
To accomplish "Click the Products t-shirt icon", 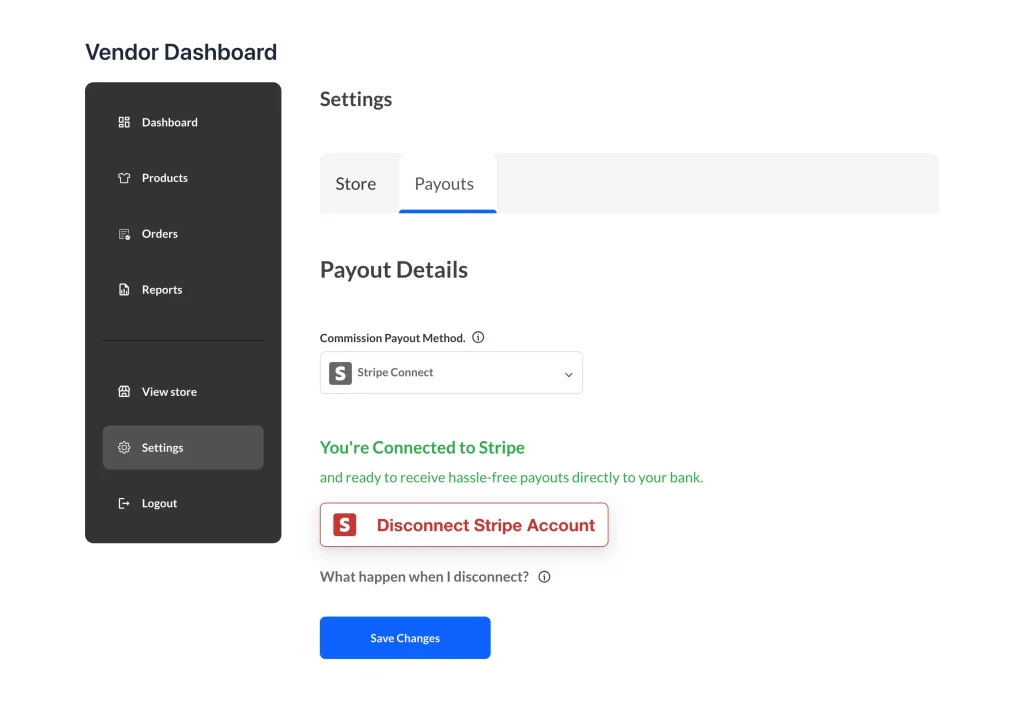I will tap(124, 178).
